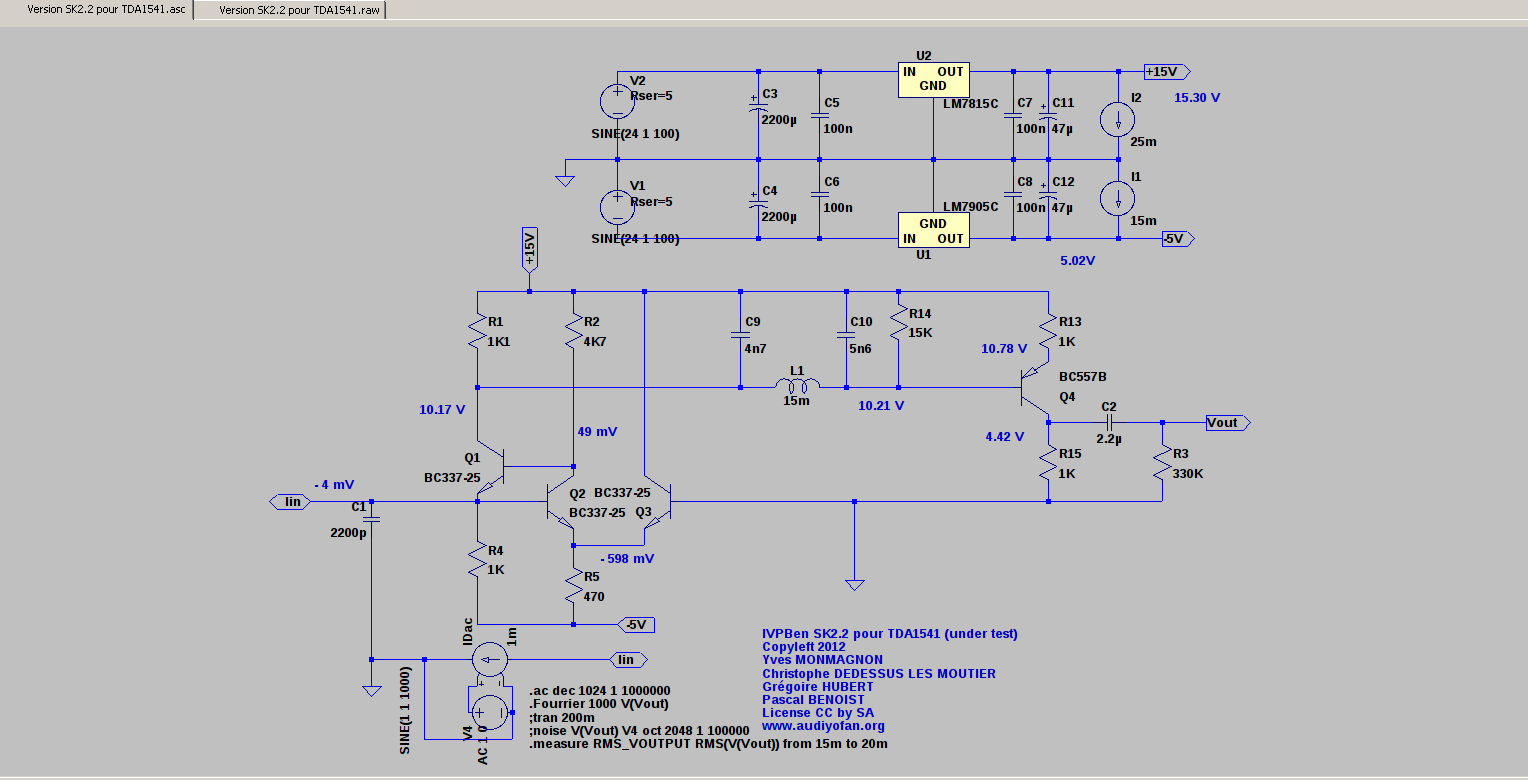Viewport: 1528px width, 780px height.
Task: Click the Iin label next to IDac
Action: 629,659
